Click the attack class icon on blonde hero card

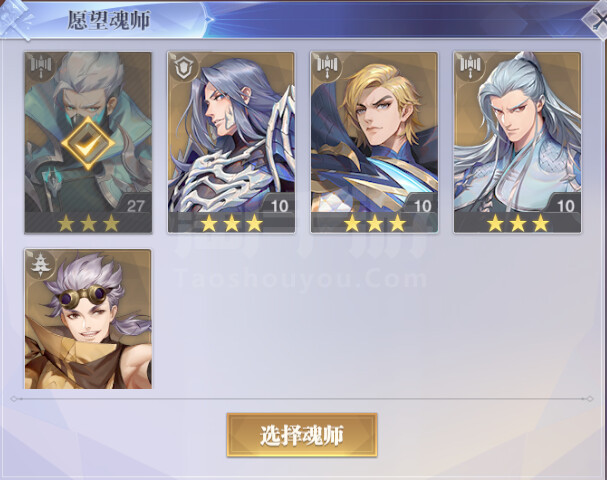click(326, 65)
